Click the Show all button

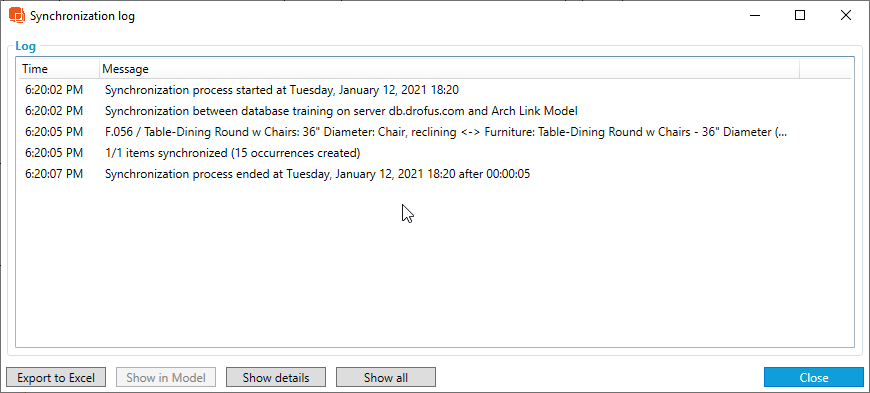coord(386,377)
